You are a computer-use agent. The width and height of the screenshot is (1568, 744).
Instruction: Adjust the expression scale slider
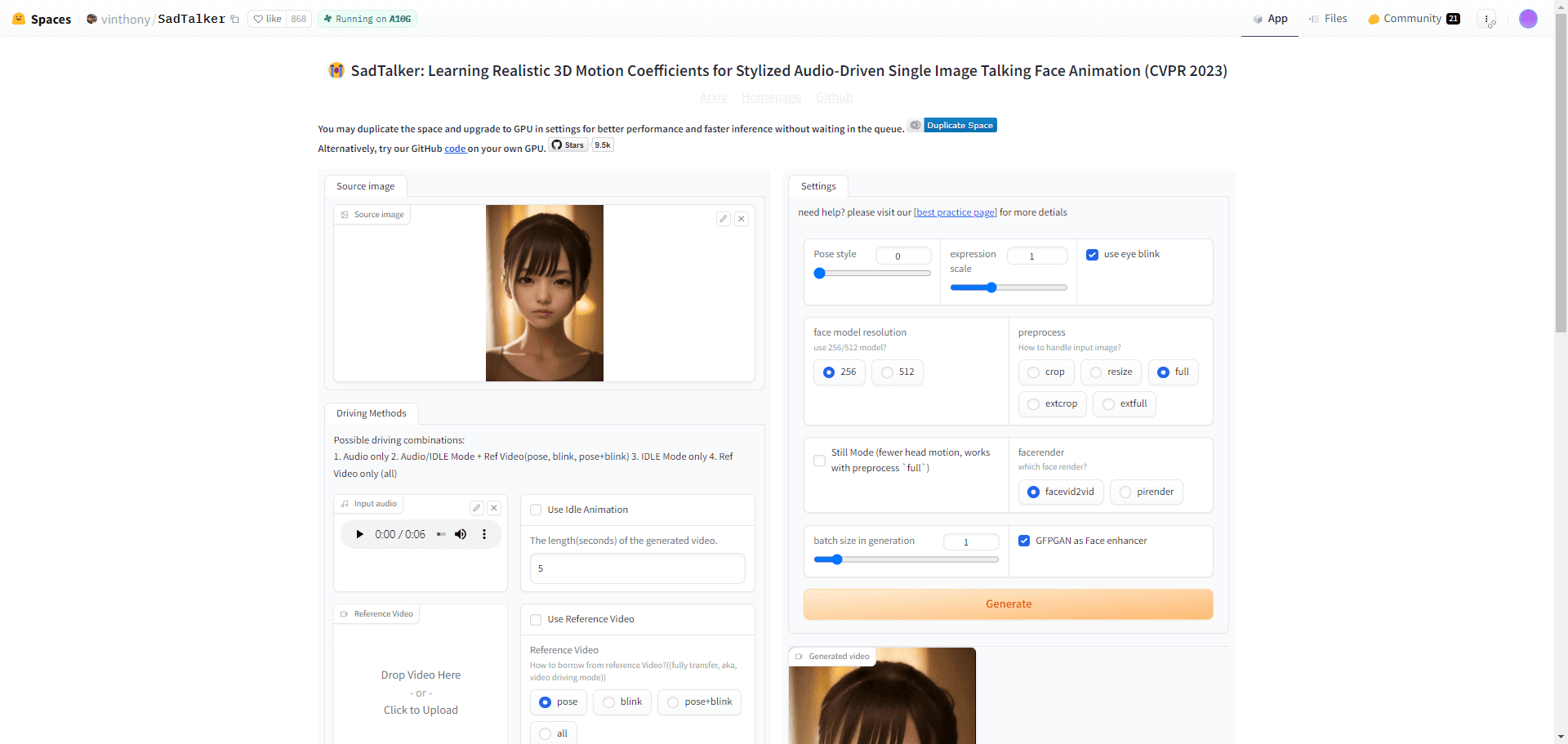coord(1009,287)
